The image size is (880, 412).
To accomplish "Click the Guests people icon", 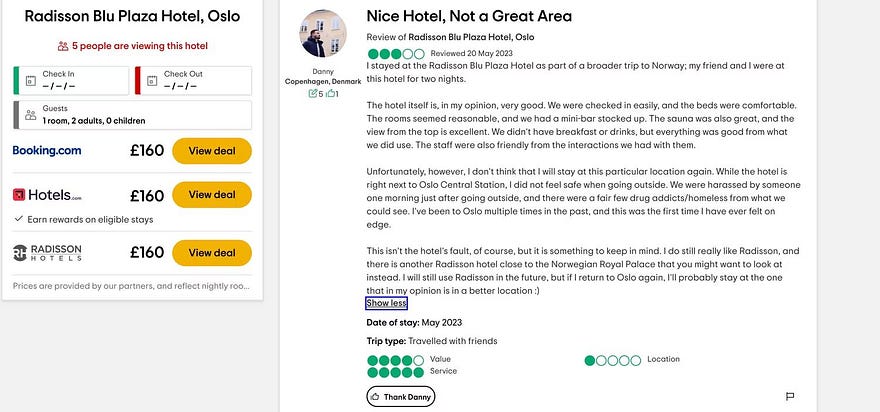I will [x=31, y=115].
